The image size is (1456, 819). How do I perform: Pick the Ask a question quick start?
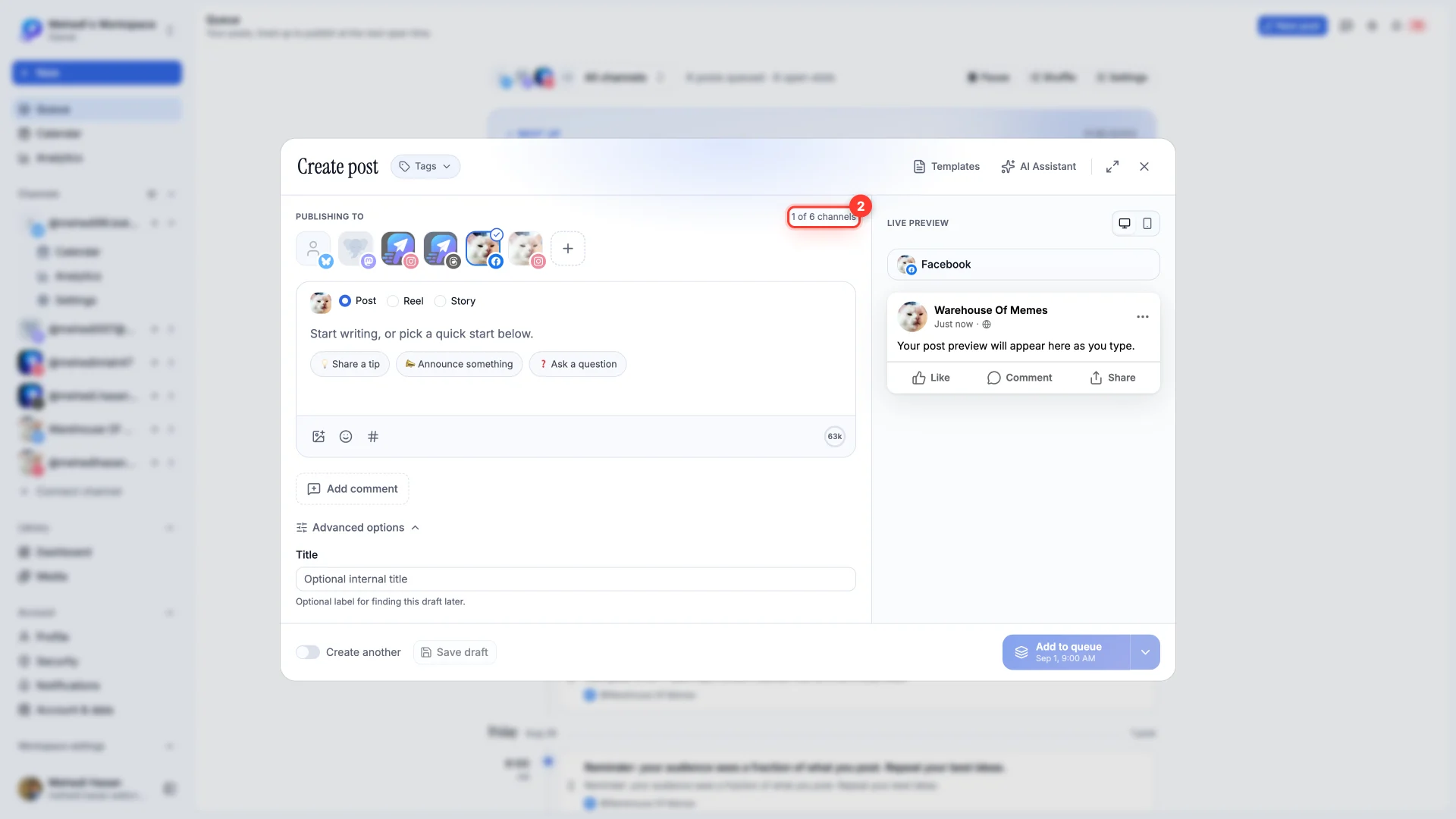tap(578, 364)
